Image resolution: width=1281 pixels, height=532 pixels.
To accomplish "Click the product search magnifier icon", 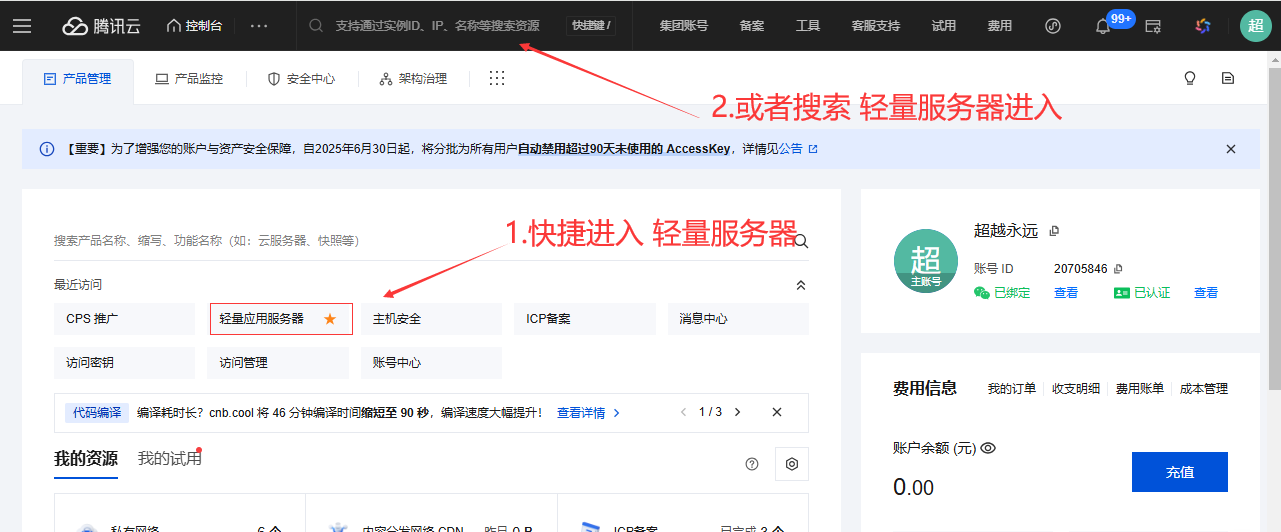I will point(800,241).
